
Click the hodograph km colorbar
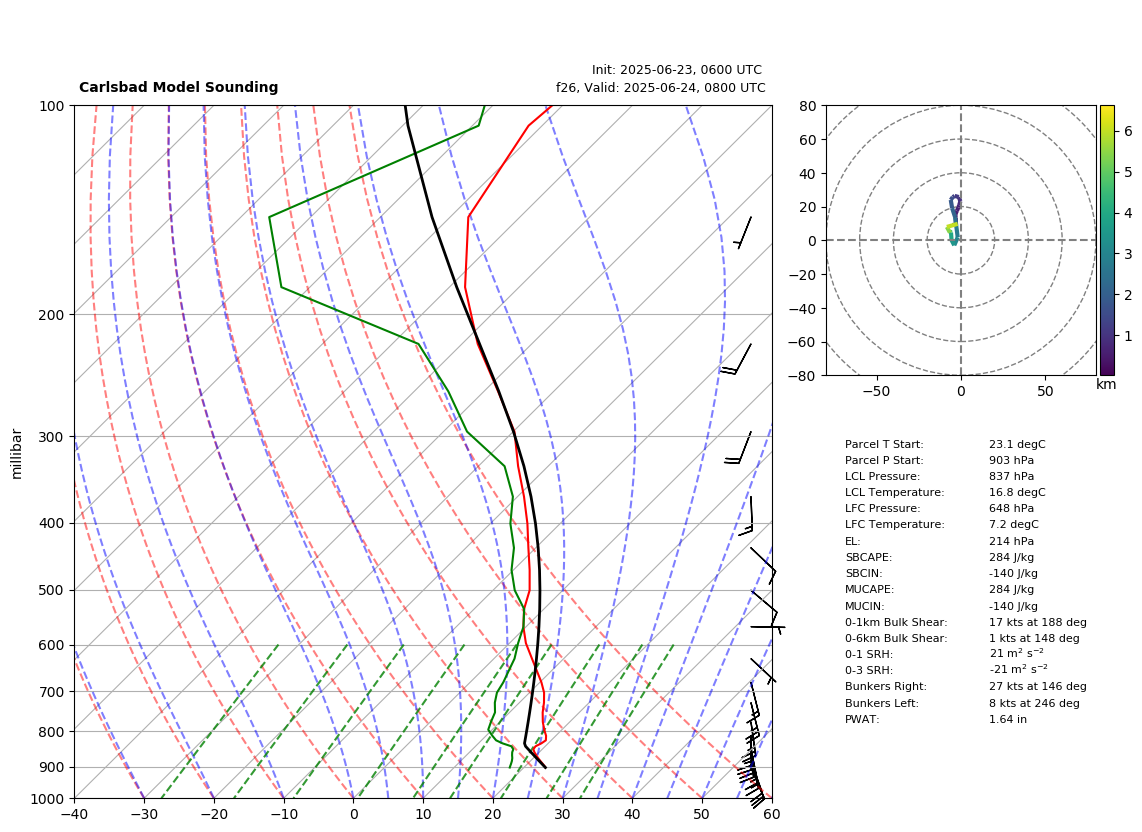1107,240
